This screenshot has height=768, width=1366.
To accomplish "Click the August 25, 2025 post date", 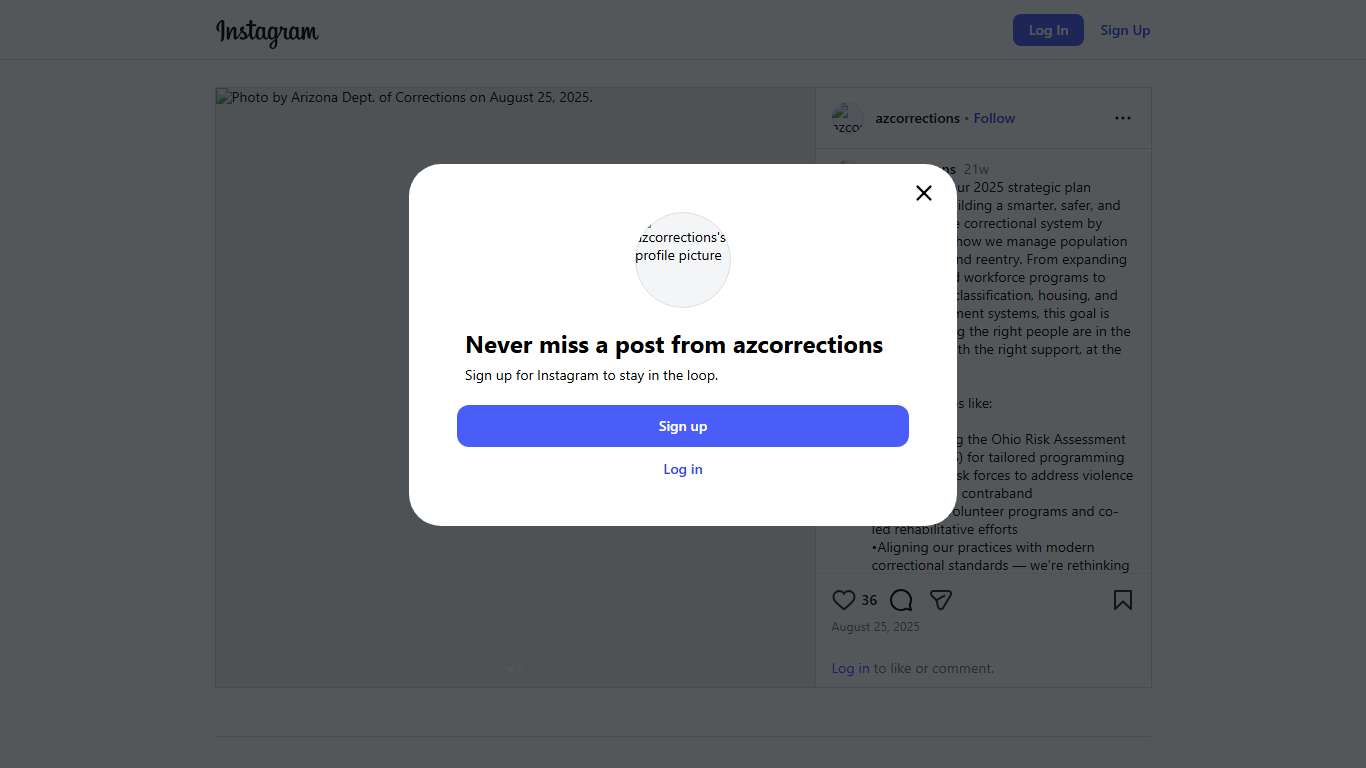I will [x=875, y=627].
